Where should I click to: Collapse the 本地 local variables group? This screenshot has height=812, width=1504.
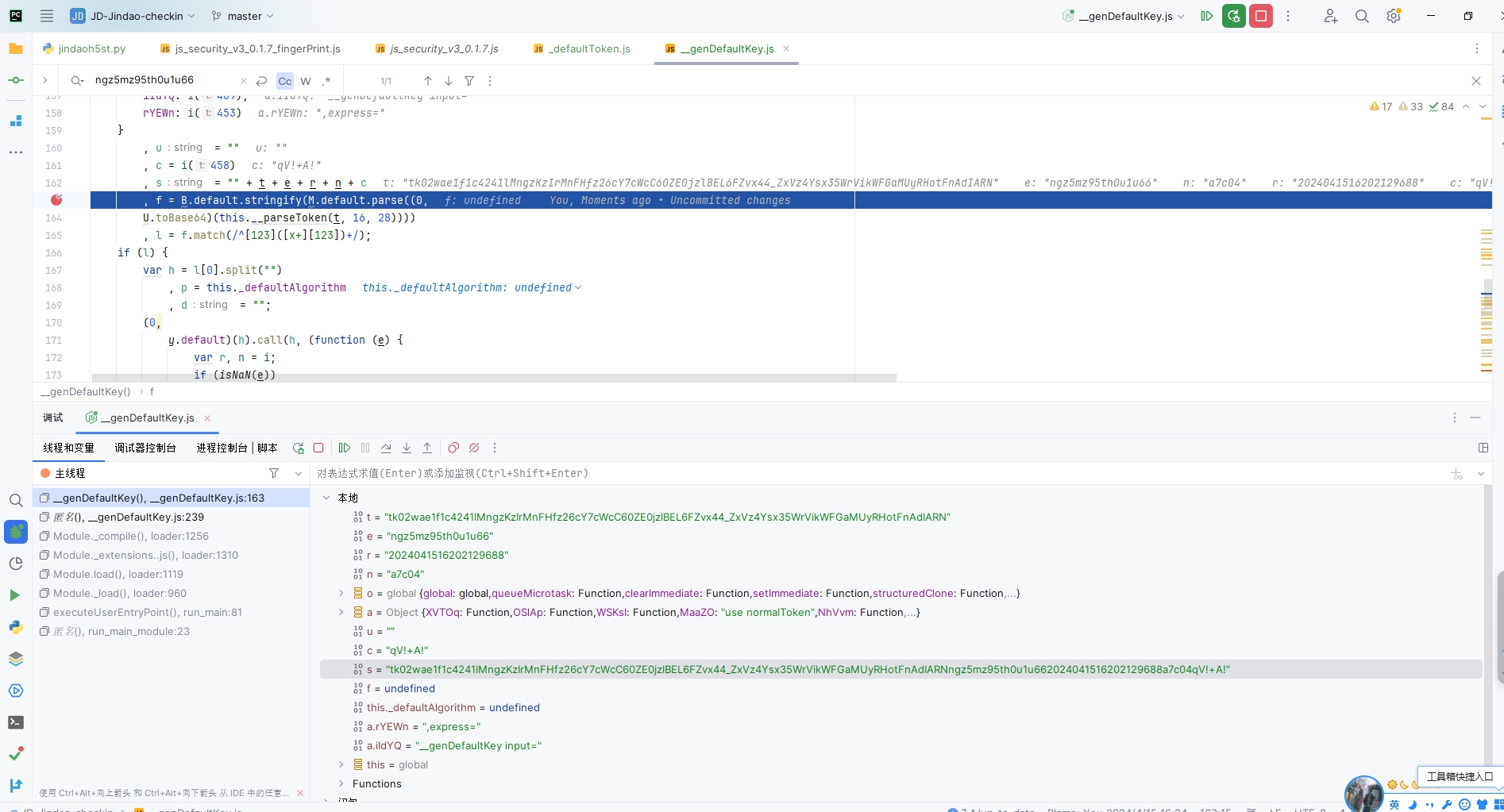(326, 498)
